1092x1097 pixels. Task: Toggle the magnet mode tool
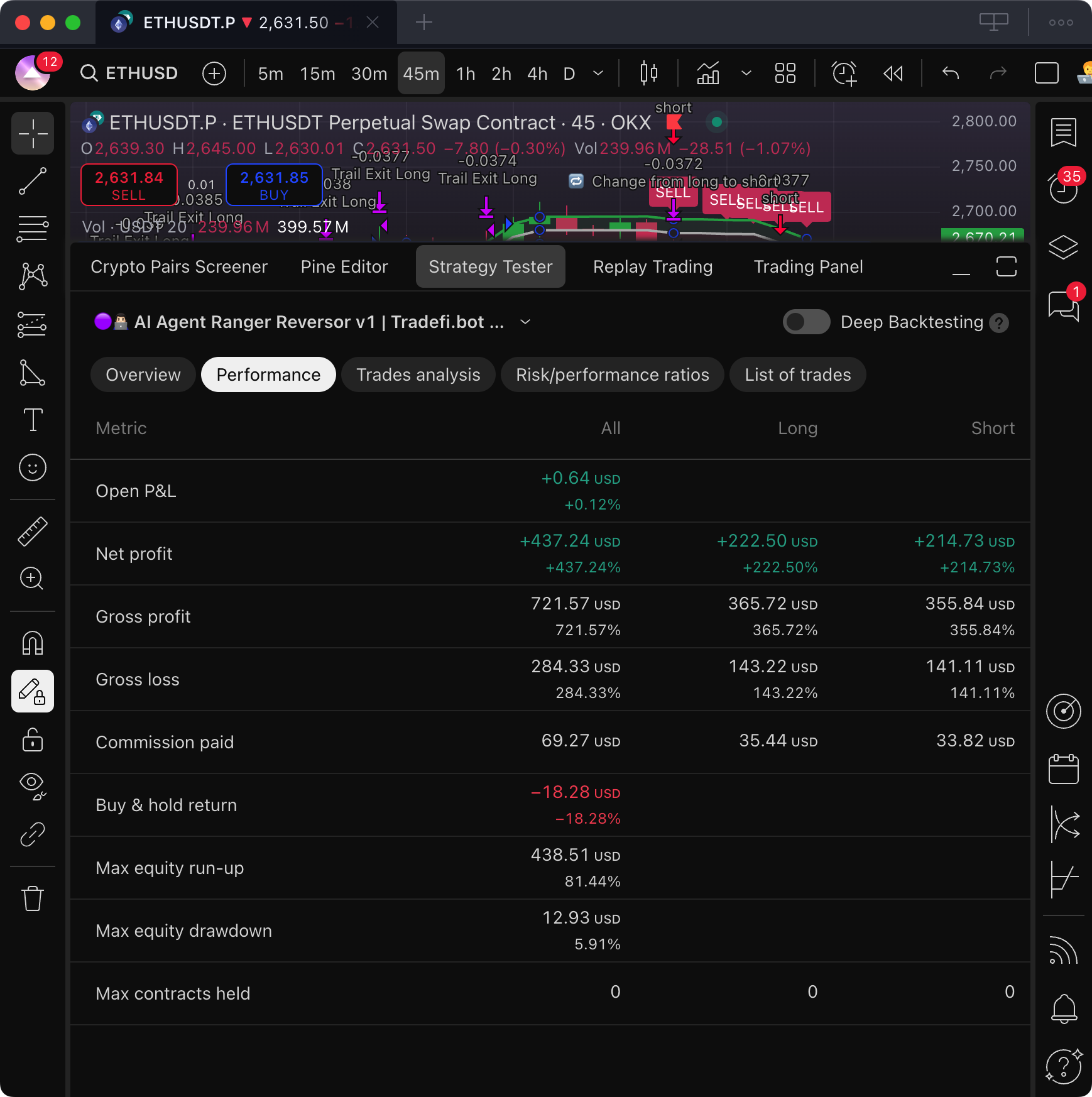[33, 643]
